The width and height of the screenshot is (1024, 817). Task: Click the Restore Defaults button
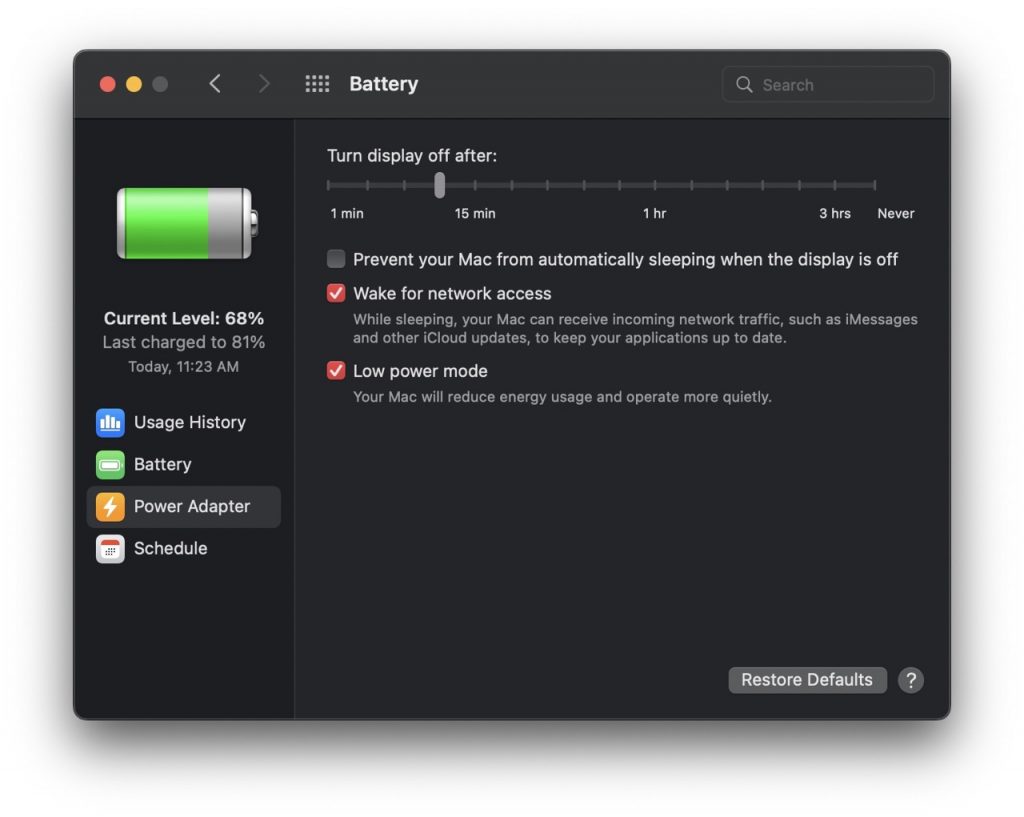807,680
